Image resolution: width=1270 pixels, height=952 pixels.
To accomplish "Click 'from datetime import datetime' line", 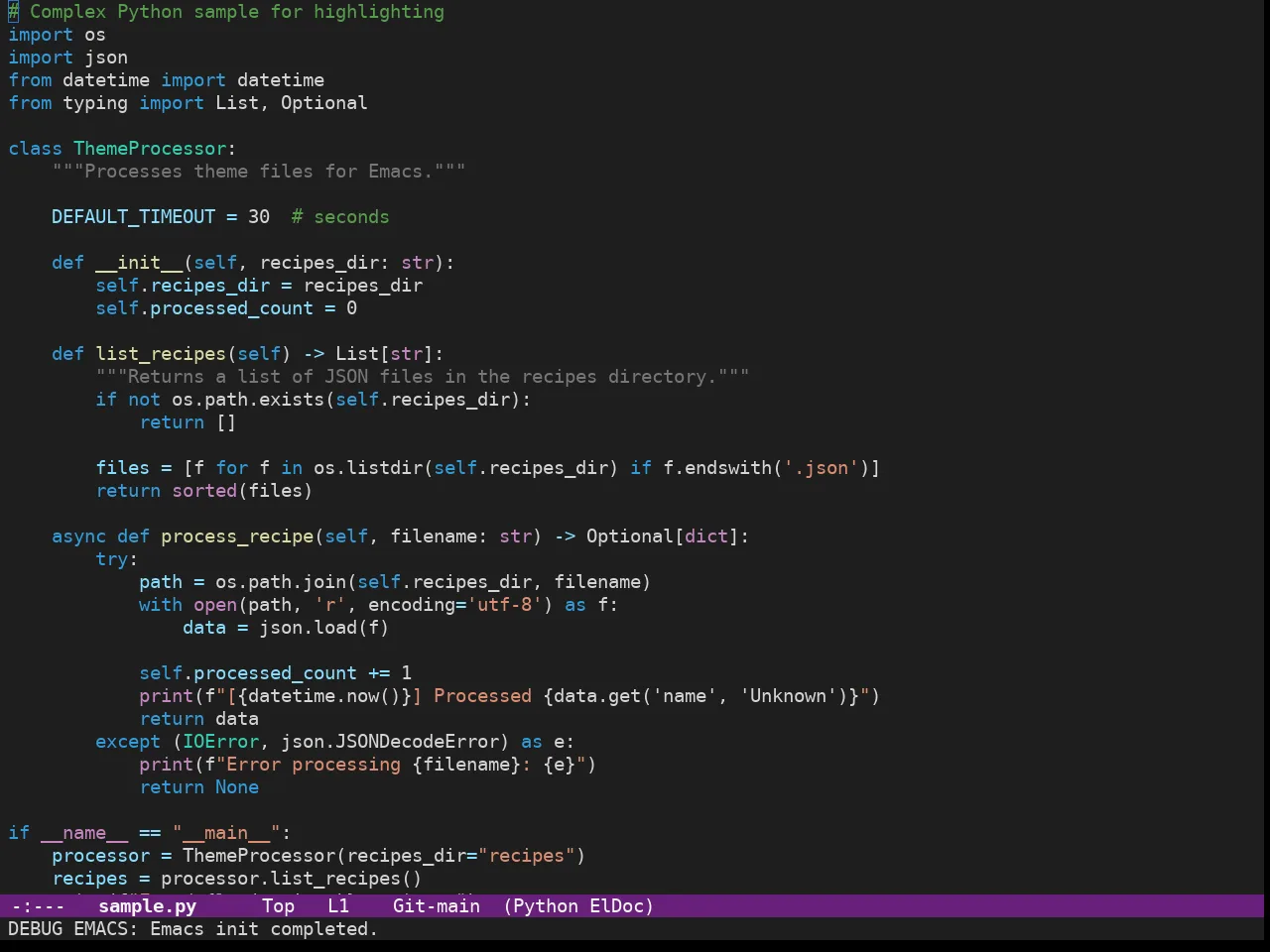I will [x=166, y=80].
